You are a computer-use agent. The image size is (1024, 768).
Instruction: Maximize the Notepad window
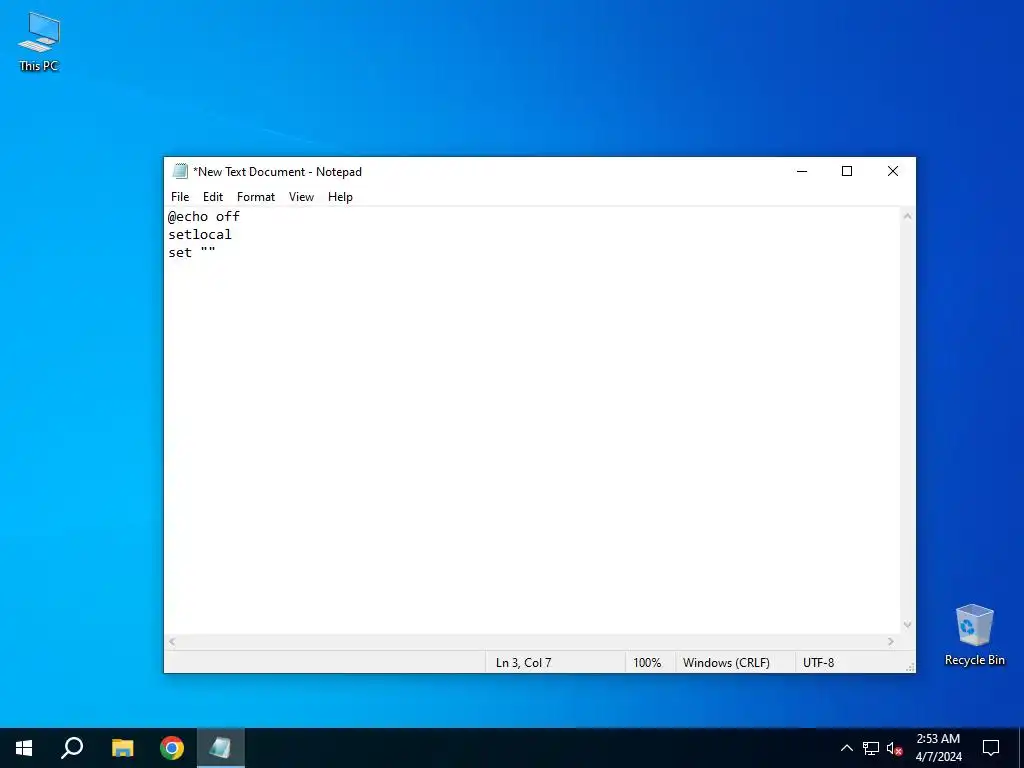pyautogui.click(x=847, y=171)
